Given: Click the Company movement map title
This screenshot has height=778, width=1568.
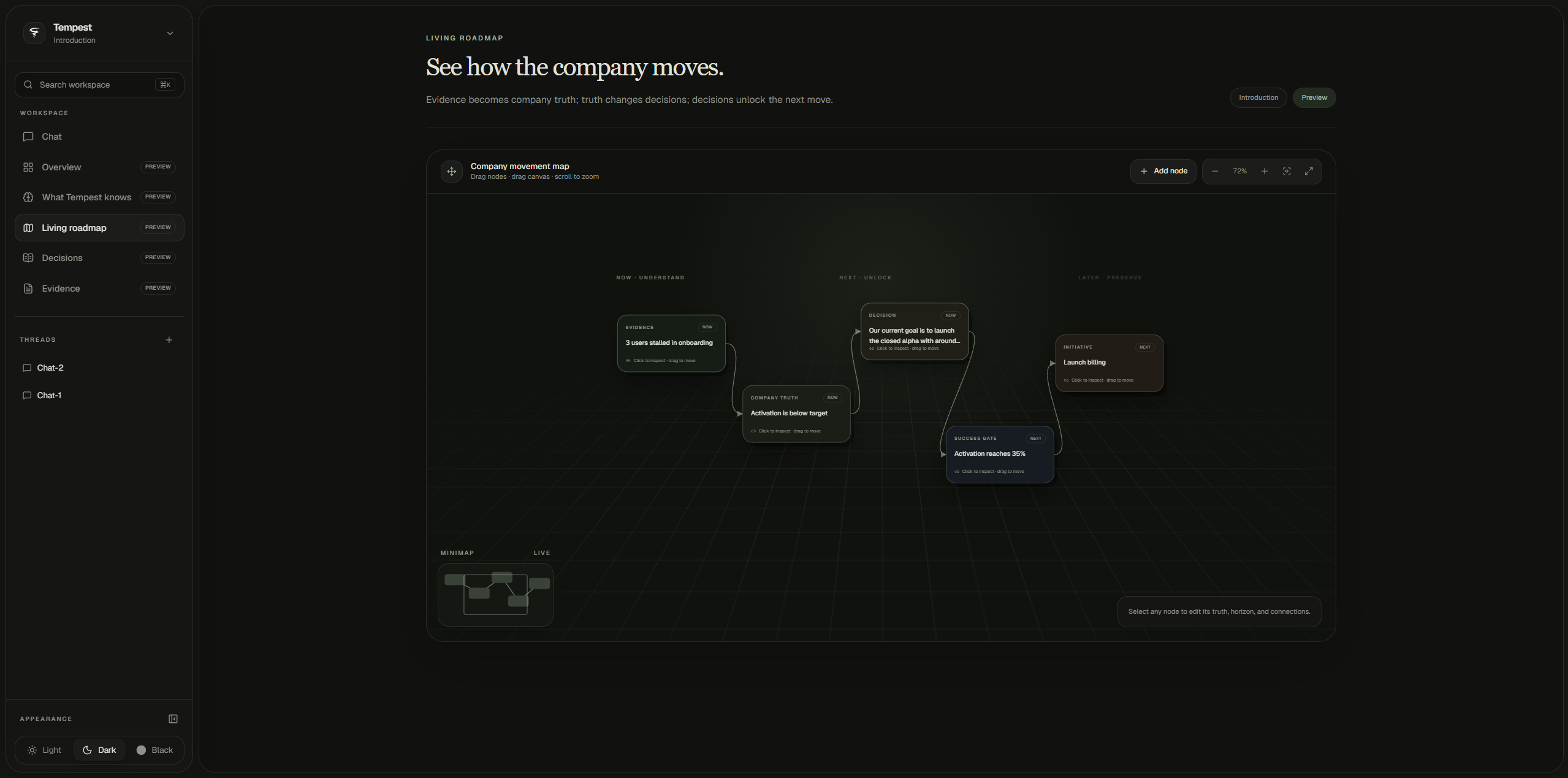Looking at the screenshot, I should (519, 167).
